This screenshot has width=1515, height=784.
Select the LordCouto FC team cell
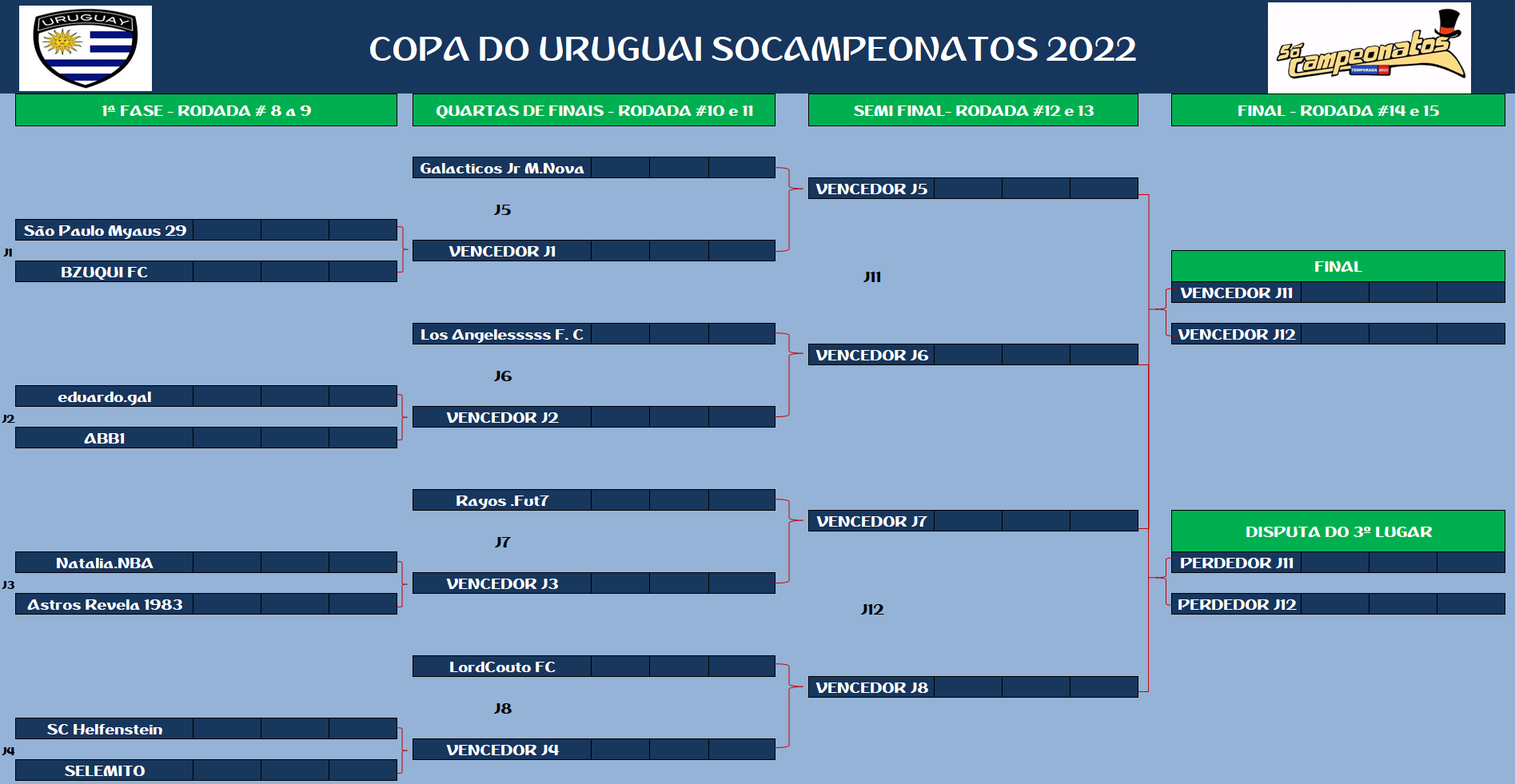(x=502, y=667)
